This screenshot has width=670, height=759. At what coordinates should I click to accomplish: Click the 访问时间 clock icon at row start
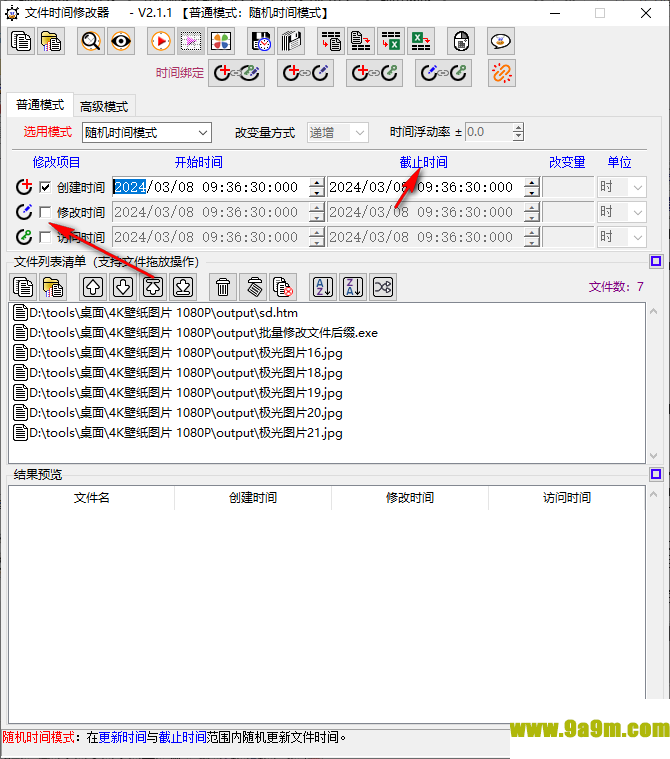pyautogui.click(x=24, y=237)
